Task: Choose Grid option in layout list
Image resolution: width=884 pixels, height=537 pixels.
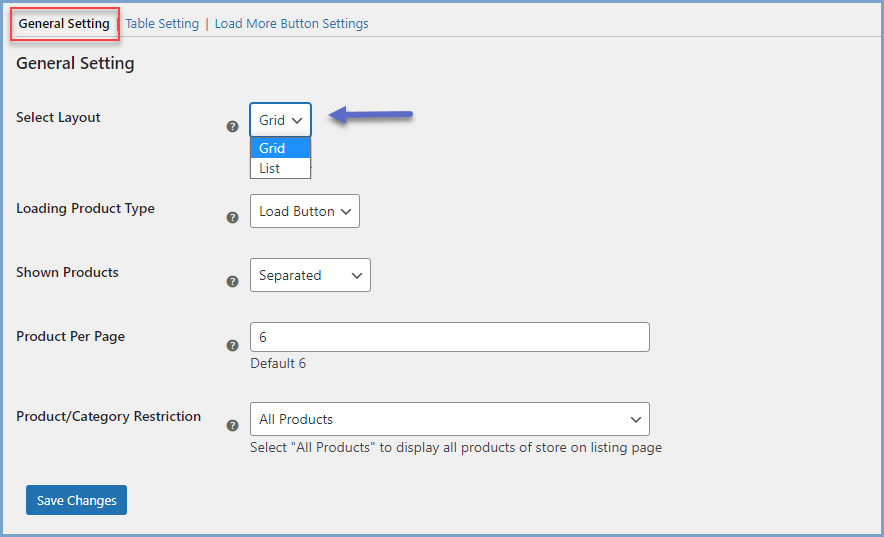Action: pos(280,148)
